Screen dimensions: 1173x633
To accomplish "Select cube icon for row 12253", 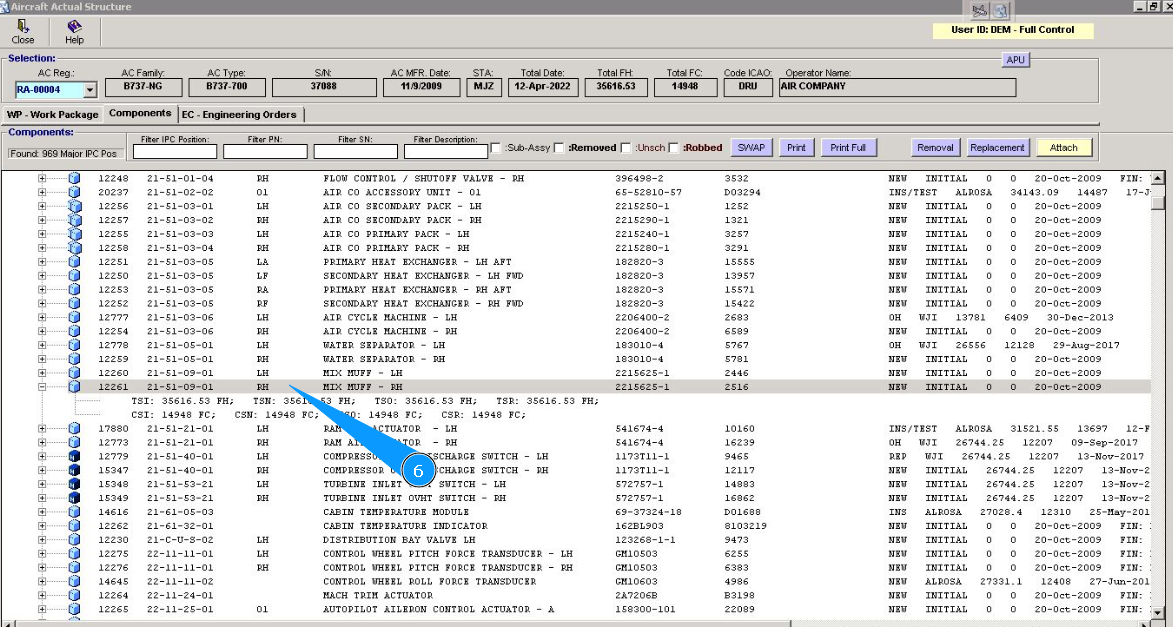I will pos(74,290).
